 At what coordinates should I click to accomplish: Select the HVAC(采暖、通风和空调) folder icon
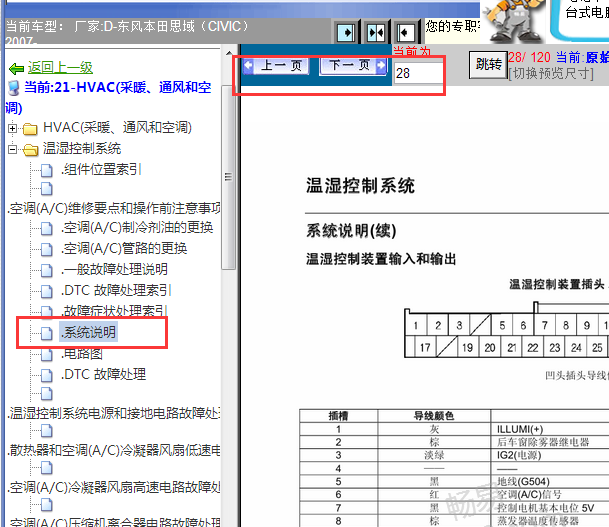pyautogui.click(x=30, y=129)
